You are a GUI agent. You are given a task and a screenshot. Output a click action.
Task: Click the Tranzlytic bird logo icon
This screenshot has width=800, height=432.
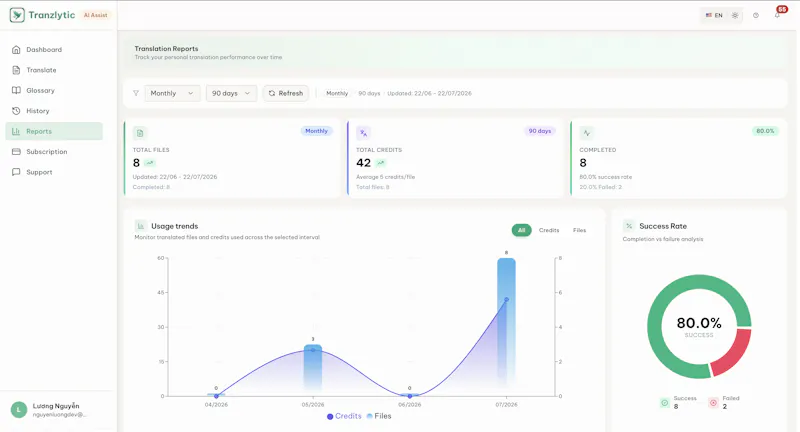[17, 15]
